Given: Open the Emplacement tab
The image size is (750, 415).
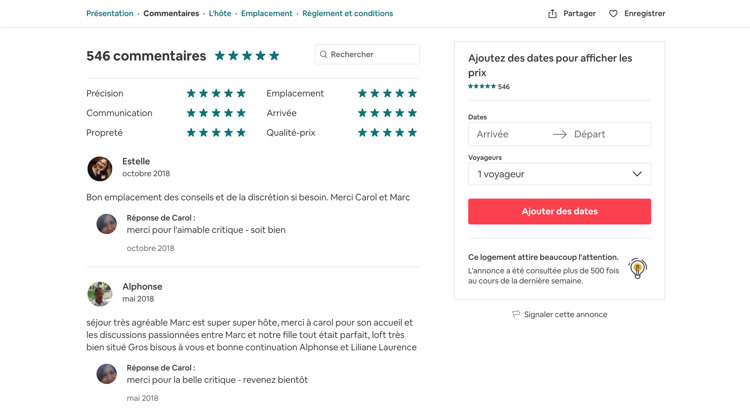Looking at the screenshot, I should [266, 13].
